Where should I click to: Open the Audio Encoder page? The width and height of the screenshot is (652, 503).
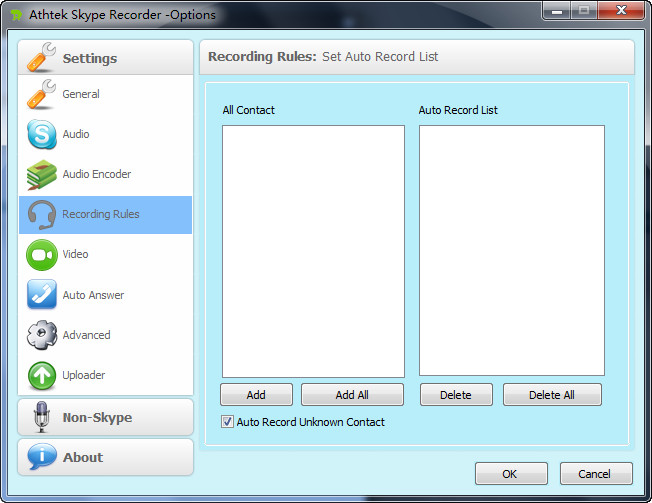106,175
